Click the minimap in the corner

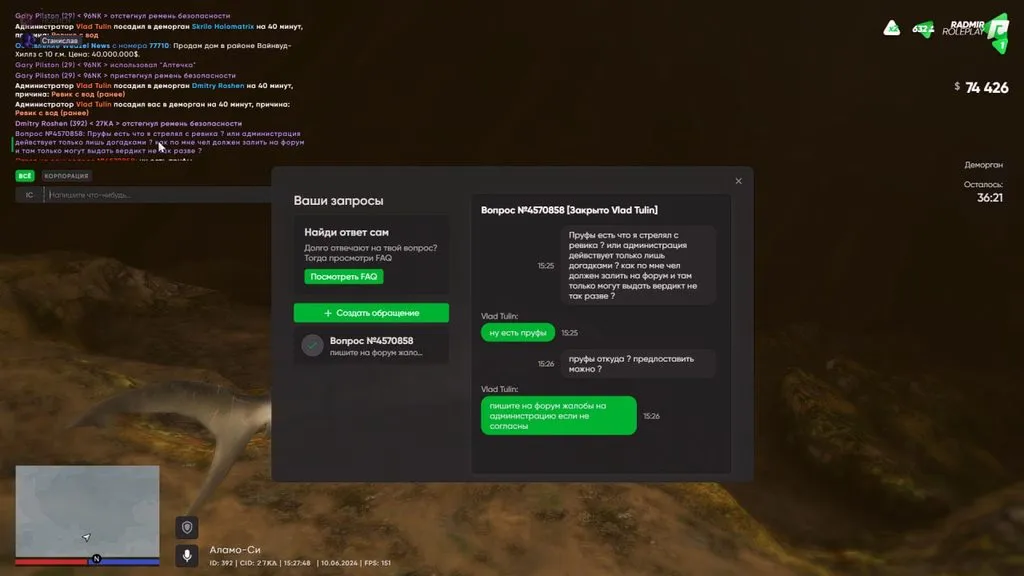pos(88,511)
